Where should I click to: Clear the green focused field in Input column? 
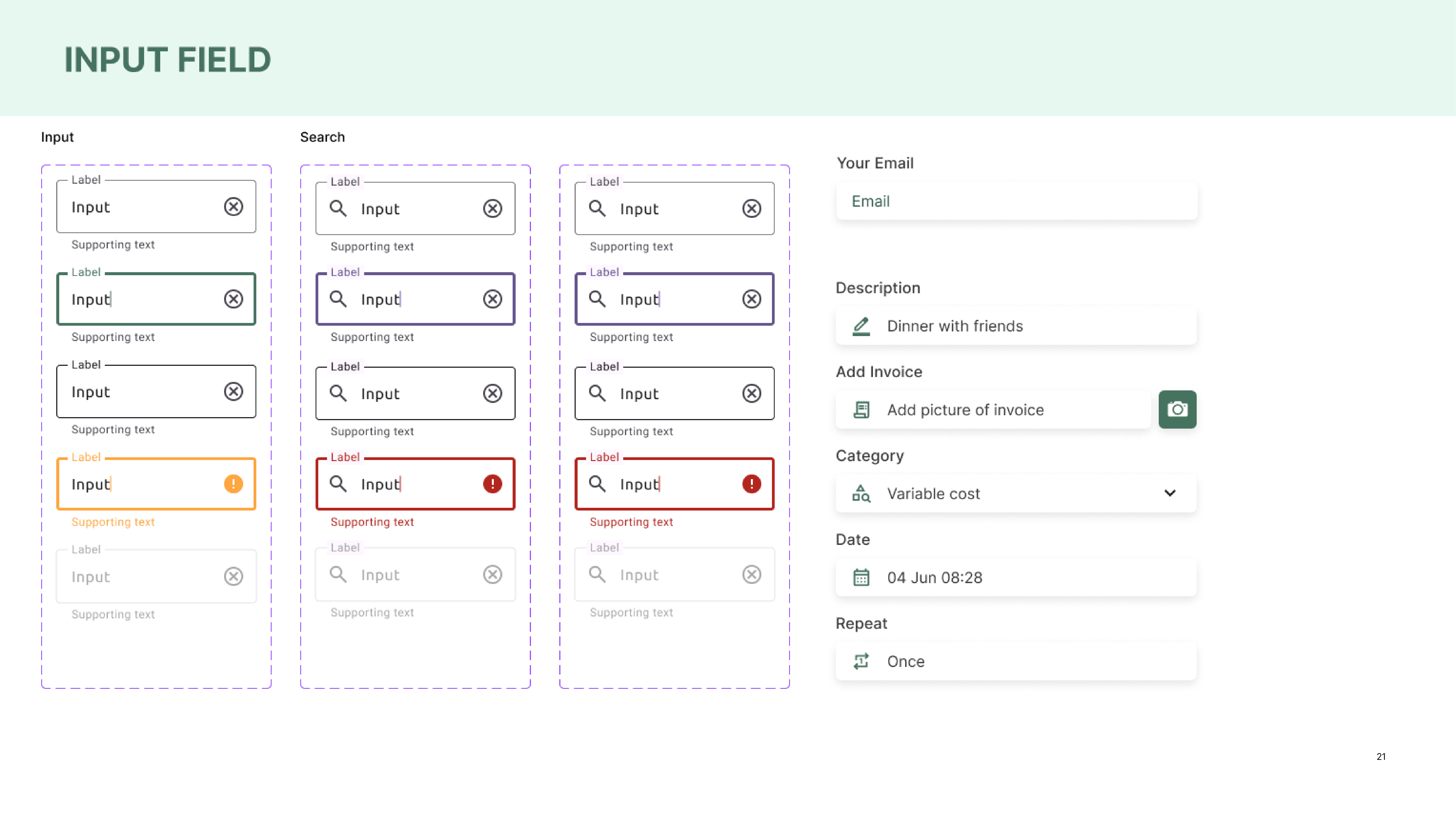233,299
